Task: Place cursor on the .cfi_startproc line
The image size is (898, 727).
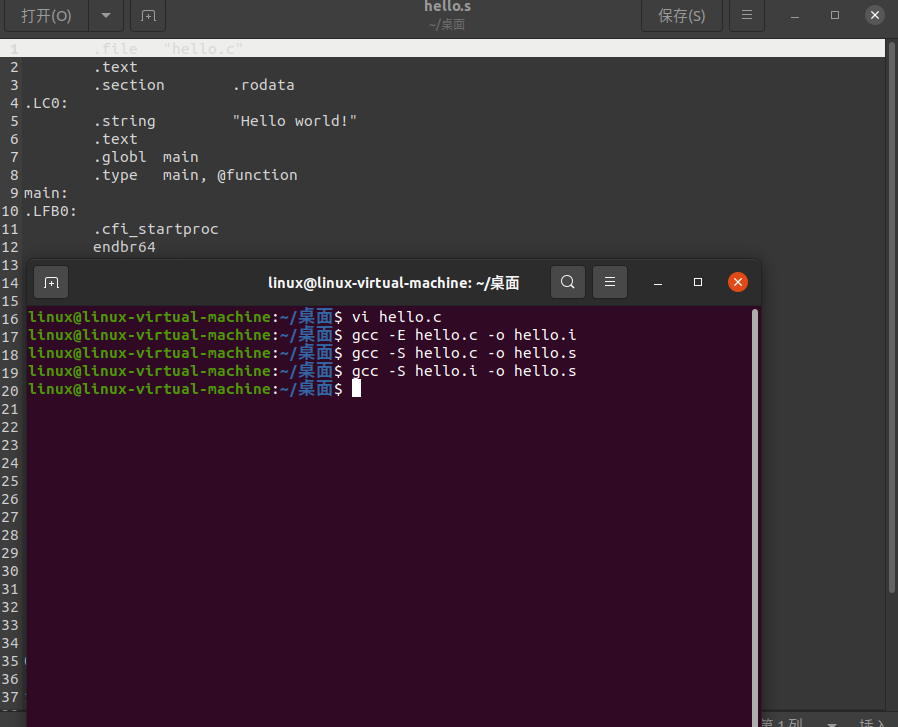Action: (x=155, y=228)
